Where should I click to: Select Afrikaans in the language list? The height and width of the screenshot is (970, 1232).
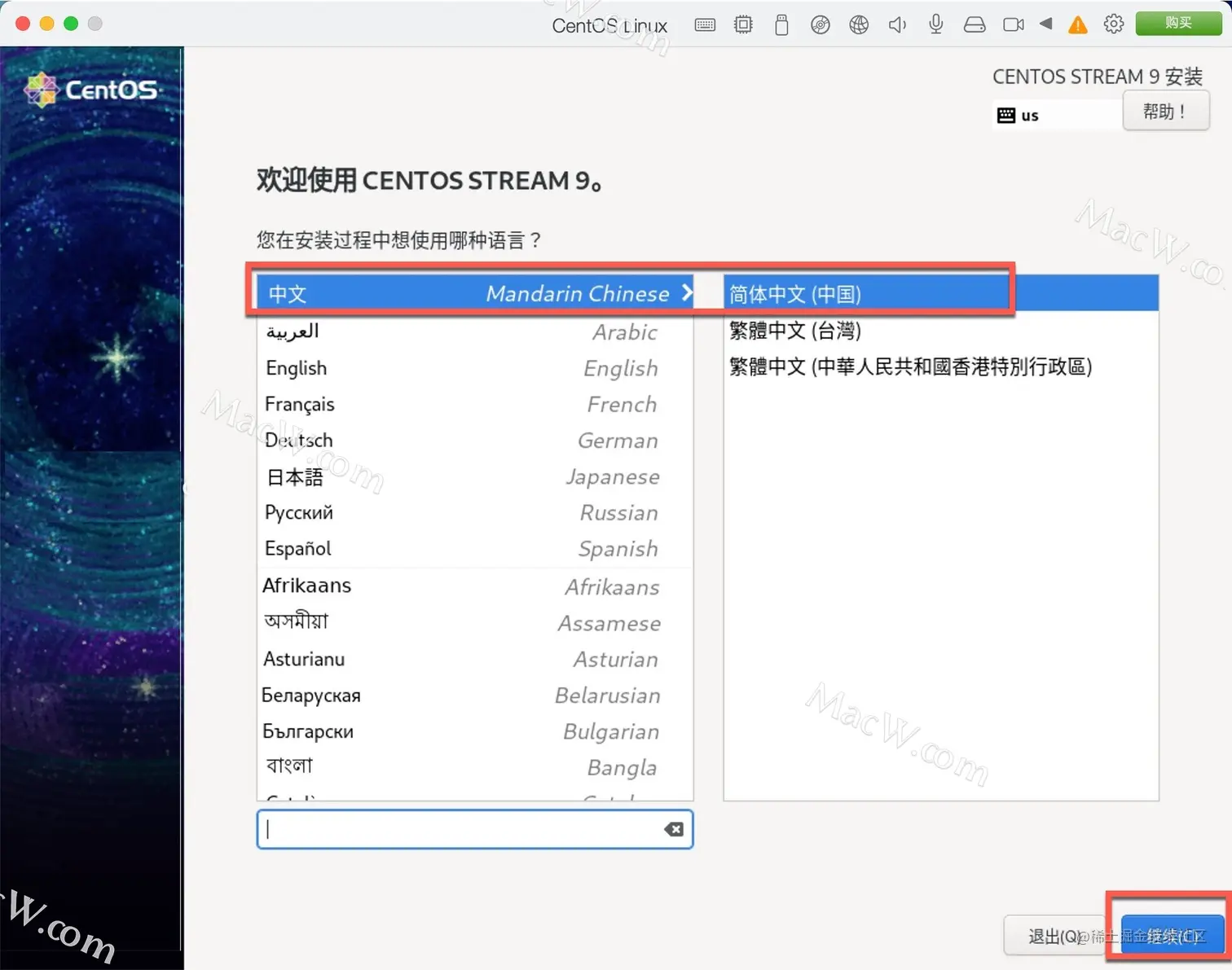475,586
